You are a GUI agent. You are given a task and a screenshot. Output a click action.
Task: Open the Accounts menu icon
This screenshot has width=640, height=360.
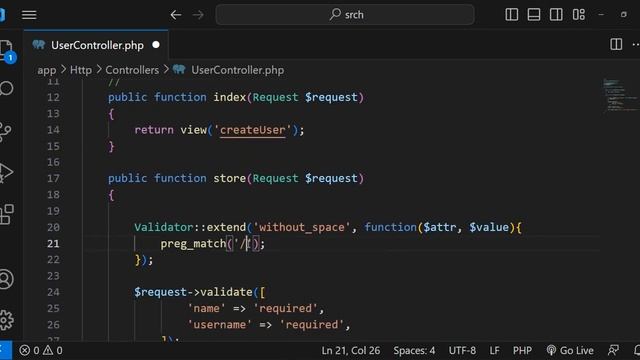click(6, 280)
